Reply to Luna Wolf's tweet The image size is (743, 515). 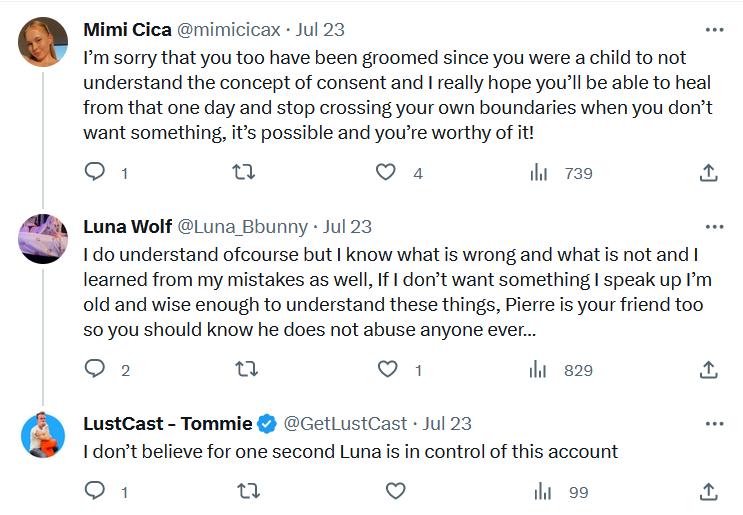[x=95, y=370]
